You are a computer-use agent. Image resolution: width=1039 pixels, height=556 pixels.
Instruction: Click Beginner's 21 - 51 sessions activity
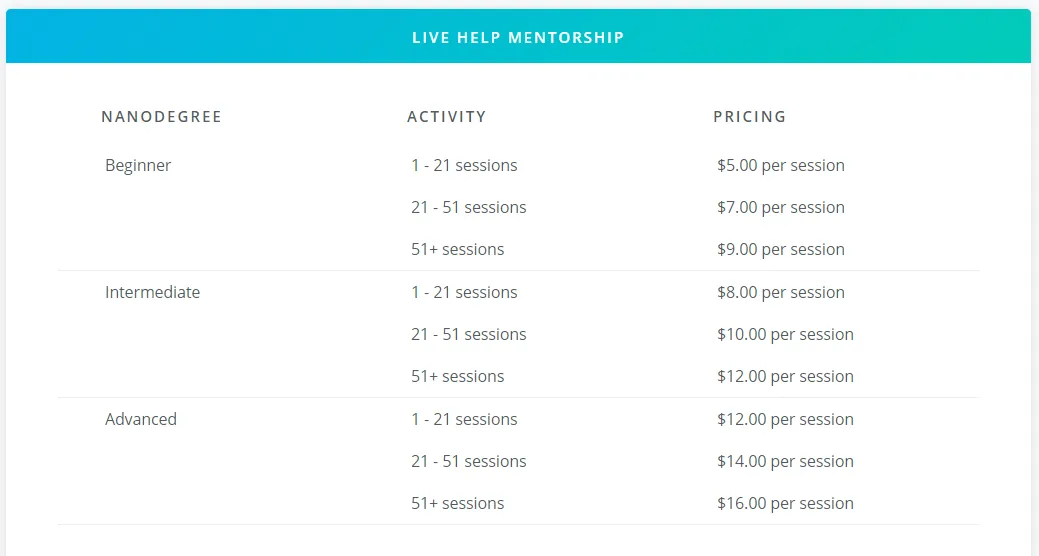[468, 207]
